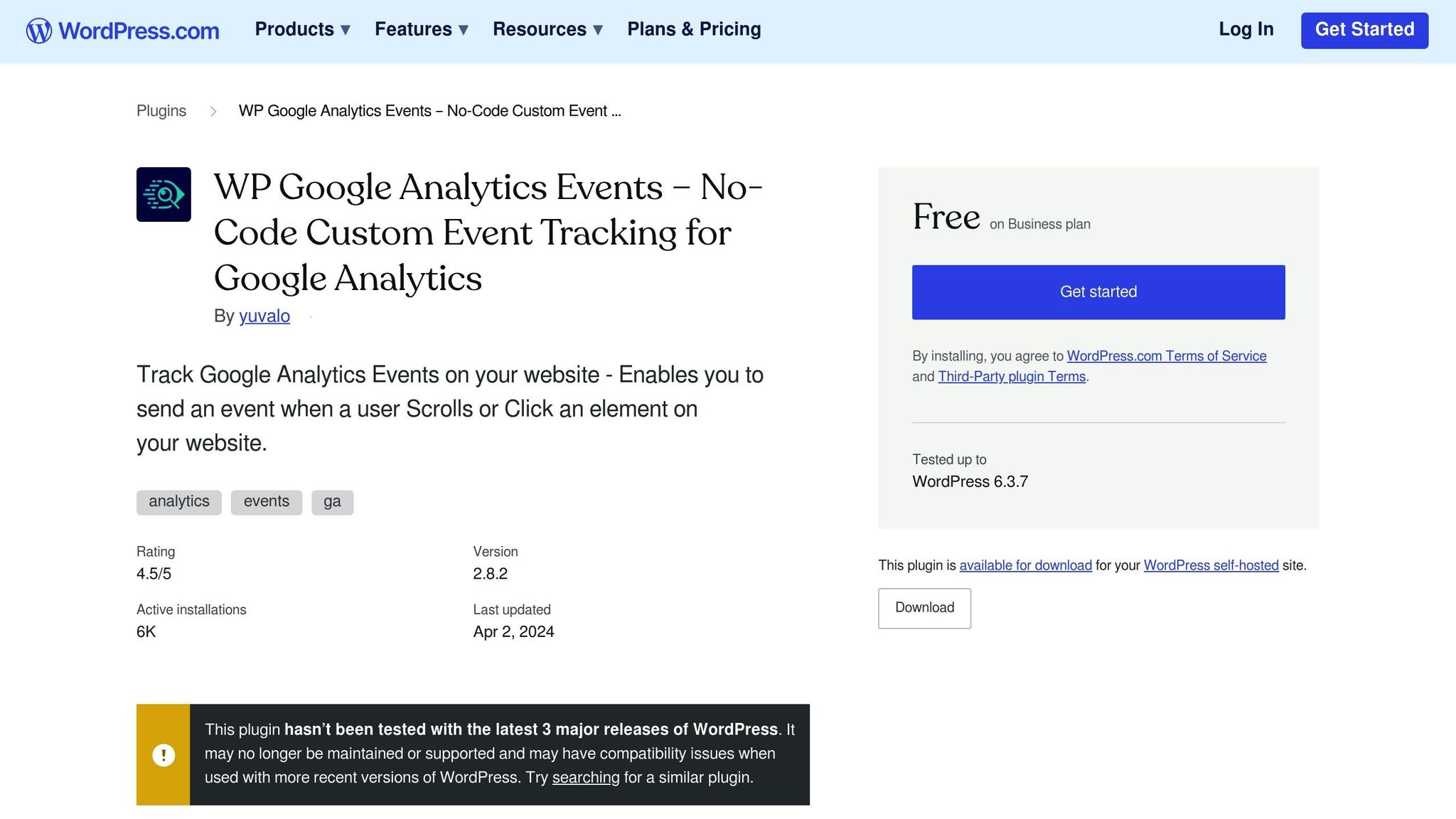The height and width of the screenshot is (819, 1456).
Task: Open the Resources dropdown
Action: [x=547, y=29]
